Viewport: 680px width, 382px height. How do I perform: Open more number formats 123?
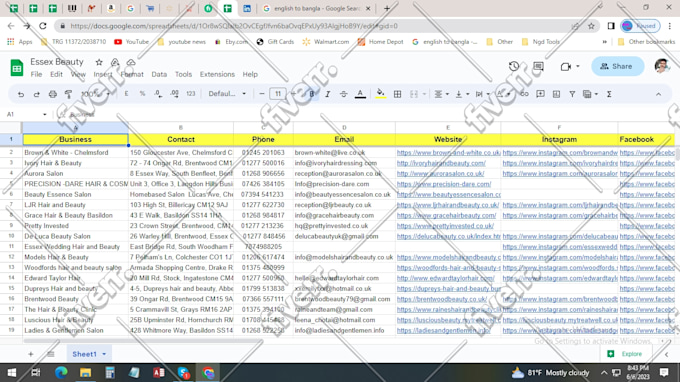click(190, 94)
